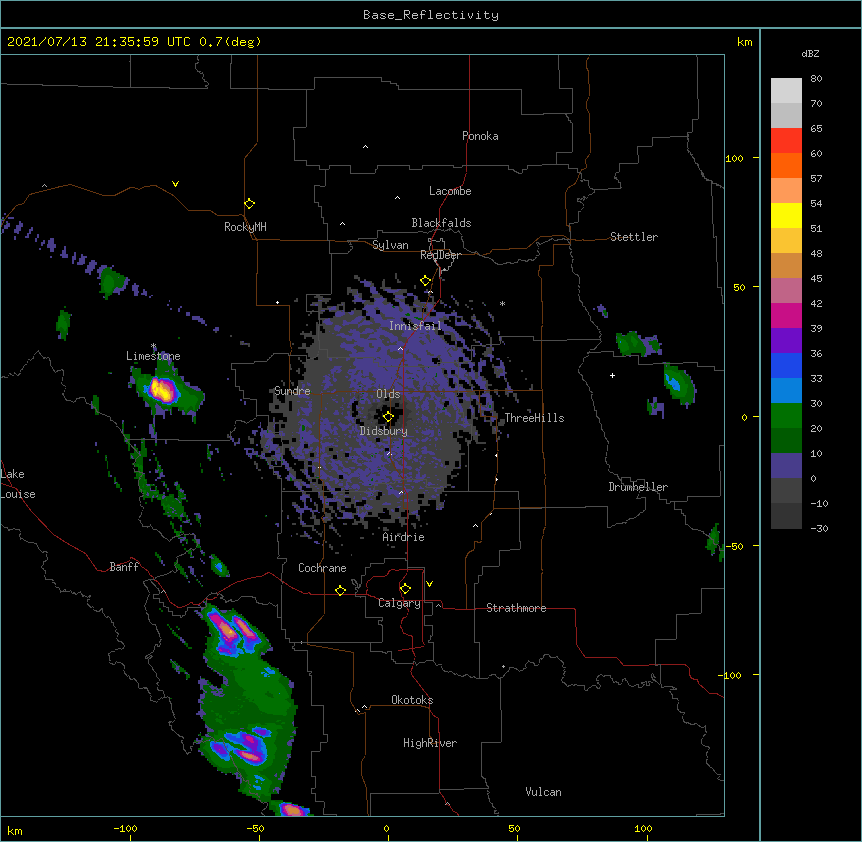Click the yellow diamond marker below Cochrane
Viewport: 862px width, 842px height.
point(340,590)
